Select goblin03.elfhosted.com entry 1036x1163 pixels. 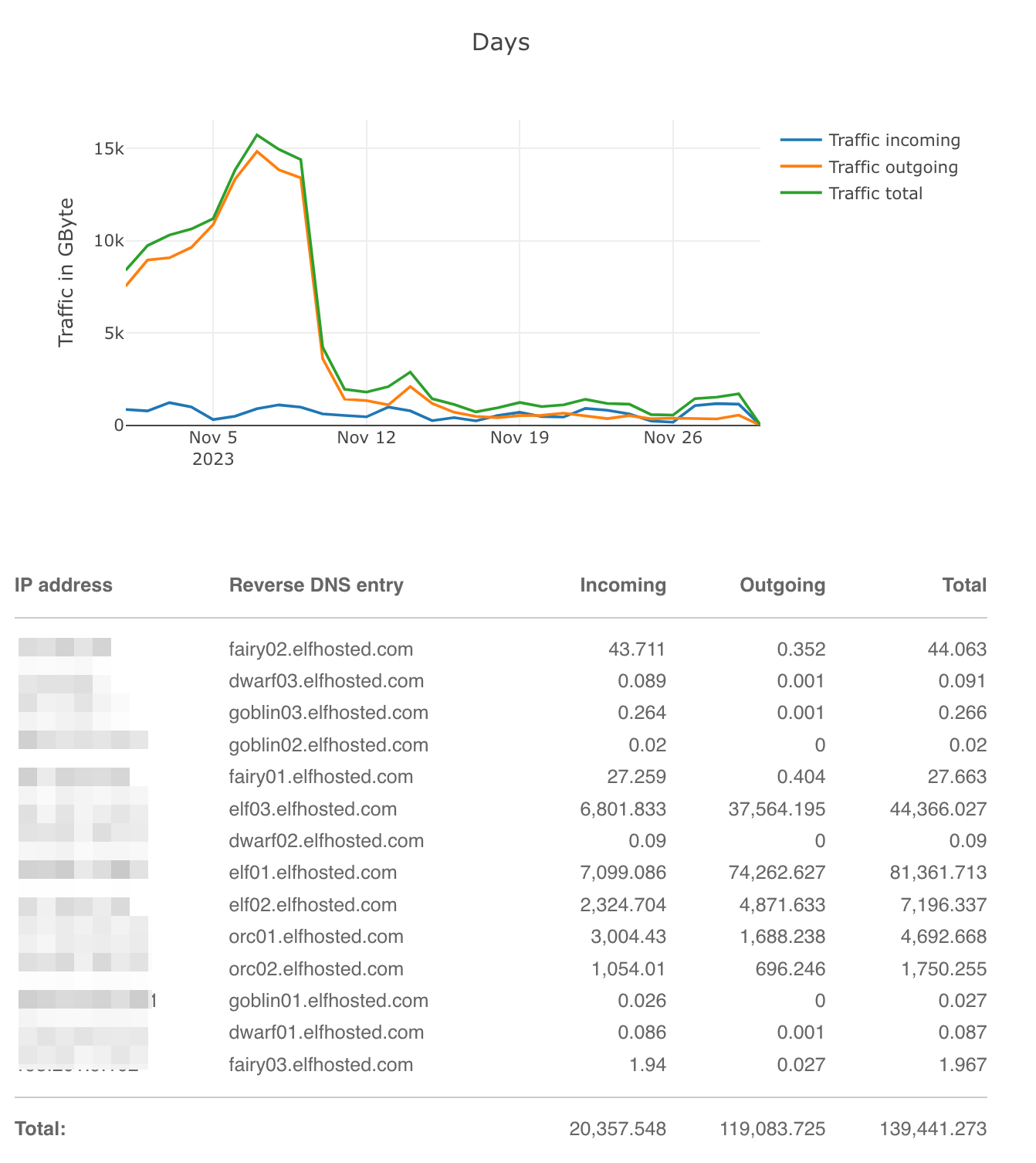tap(329, 713)
